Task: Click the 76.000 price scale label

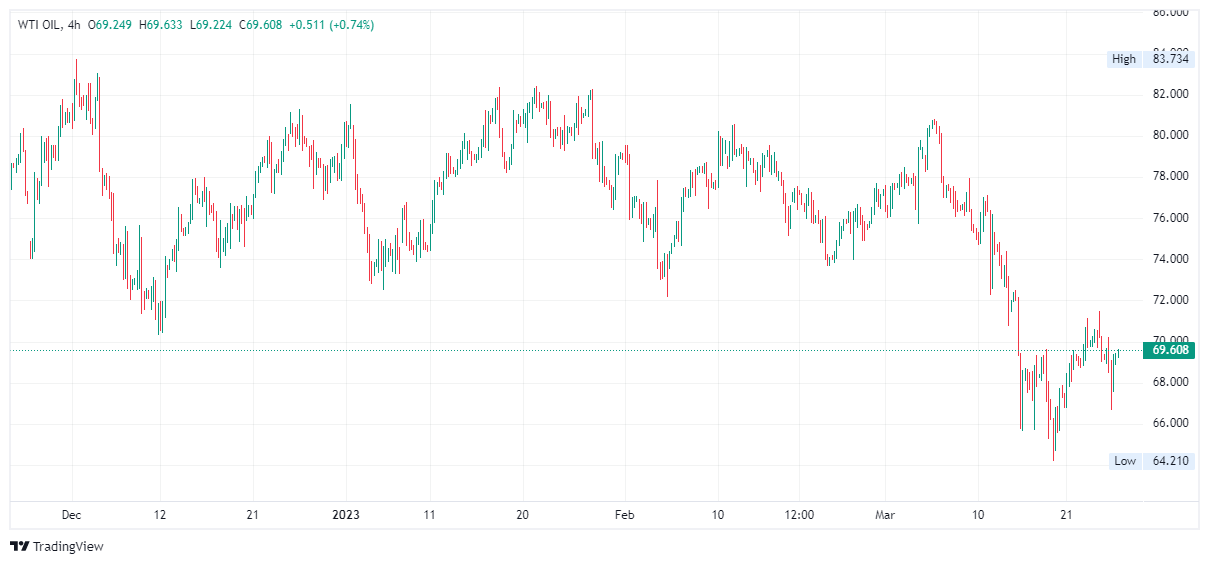Action: (x=1170, y=218)
